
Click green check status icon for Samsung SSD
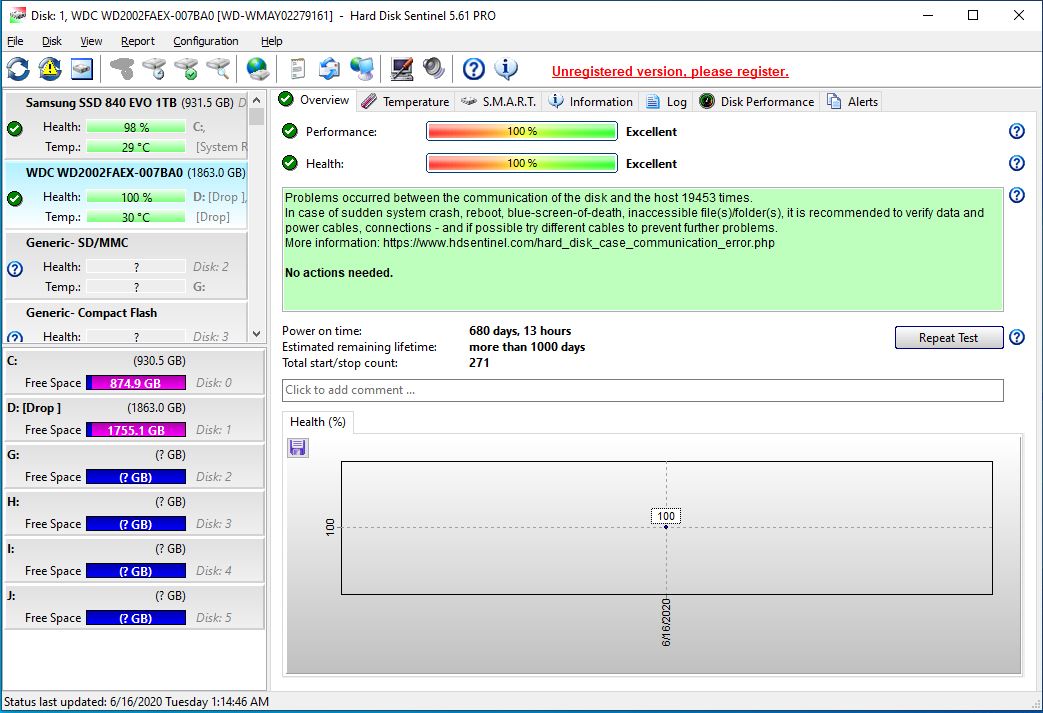[15, 128]
